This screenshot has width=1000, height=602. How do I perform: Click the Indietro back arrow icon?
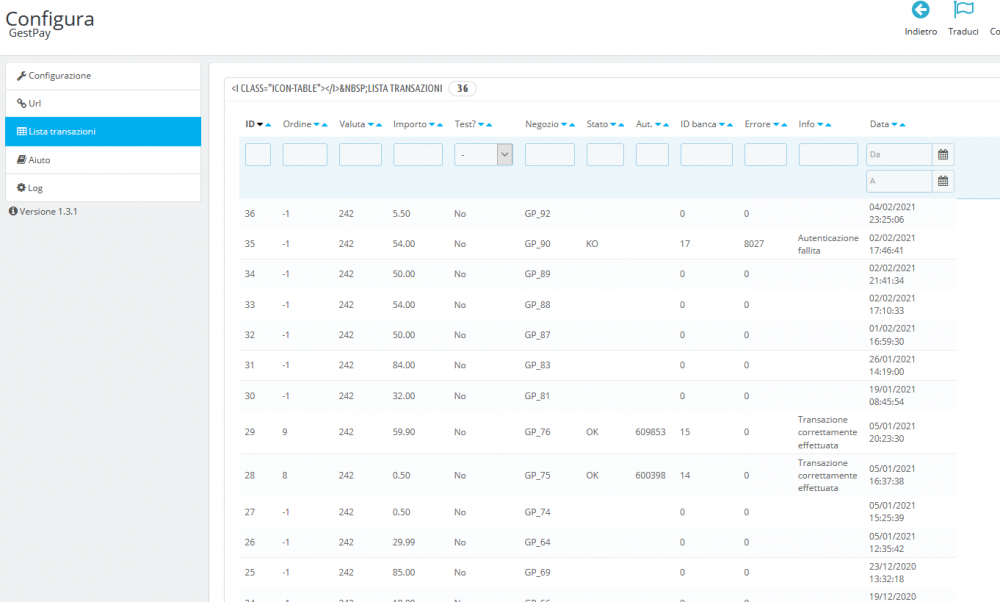click(x=920, y=12)
